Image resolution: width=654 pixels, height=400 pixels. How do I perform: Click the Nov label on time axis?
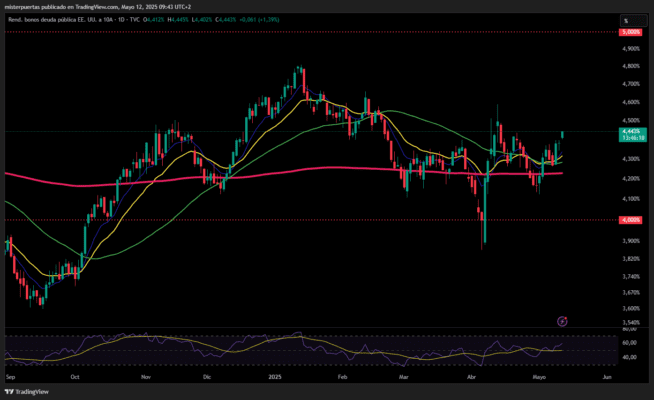click(146, 380)
